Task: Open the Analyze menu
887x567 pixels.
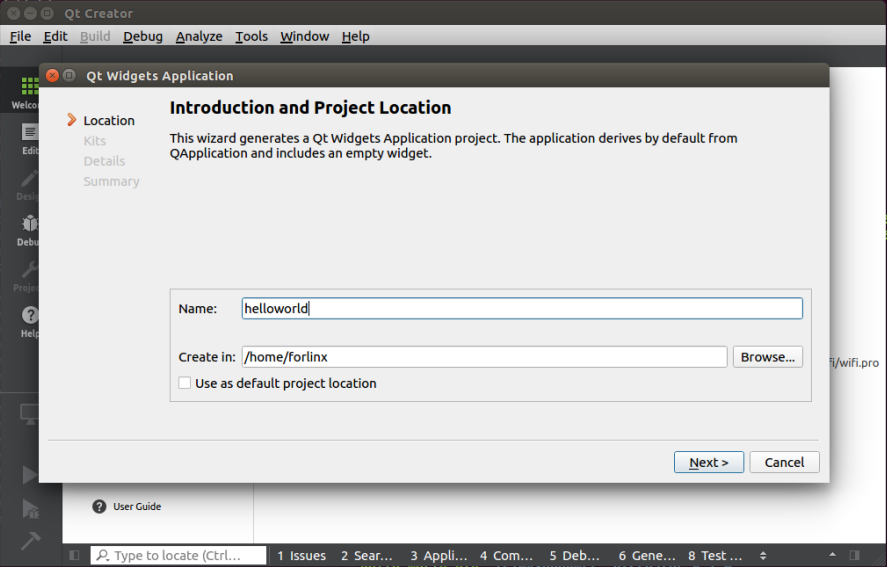Action: click(x=199, y=36)
